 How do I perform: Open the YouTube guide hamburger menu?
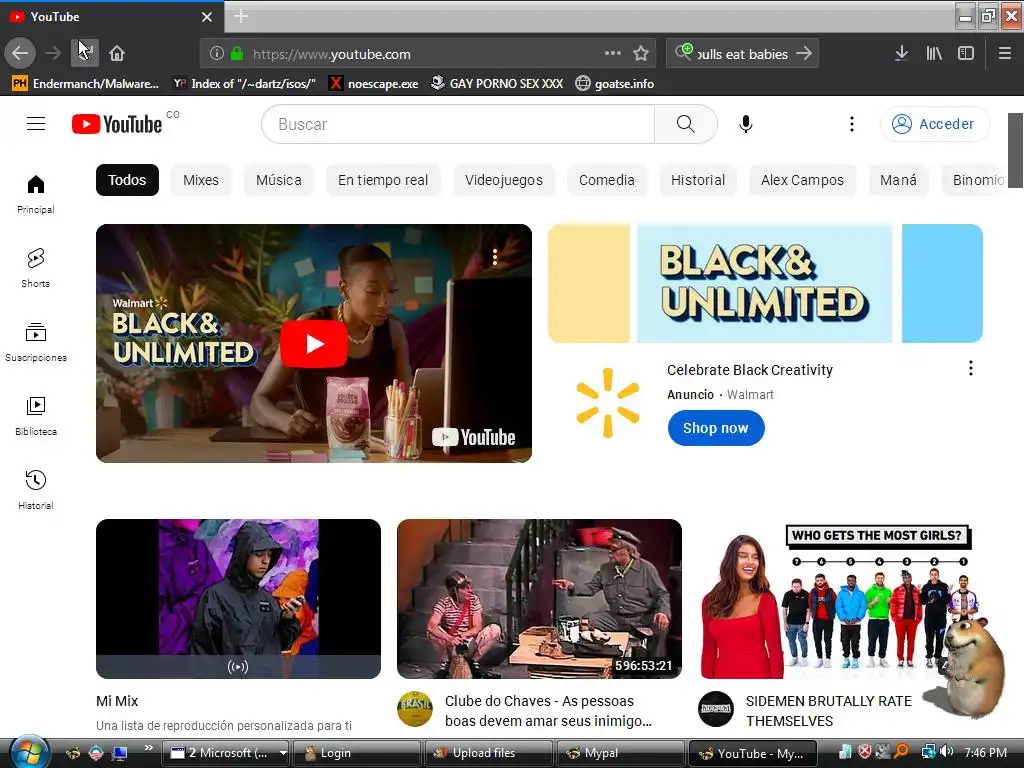coord(36,123)
